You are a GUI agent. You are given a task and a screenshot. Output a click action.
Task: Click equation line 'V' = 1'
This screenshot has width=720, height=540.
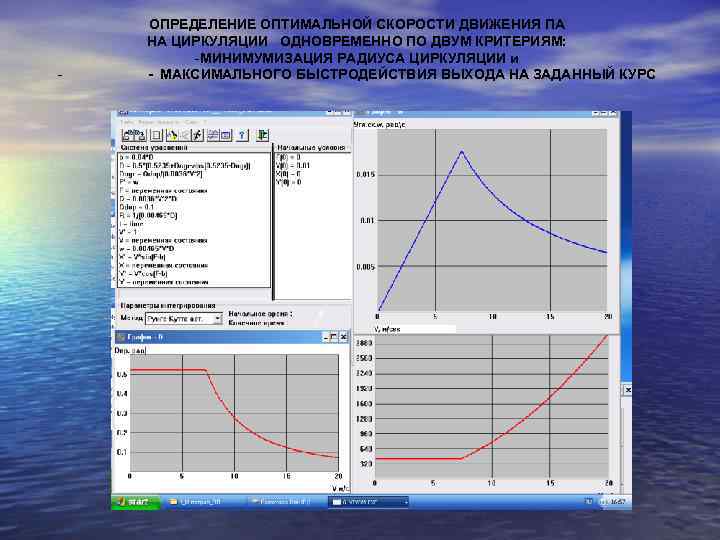(x=128, y=232)
